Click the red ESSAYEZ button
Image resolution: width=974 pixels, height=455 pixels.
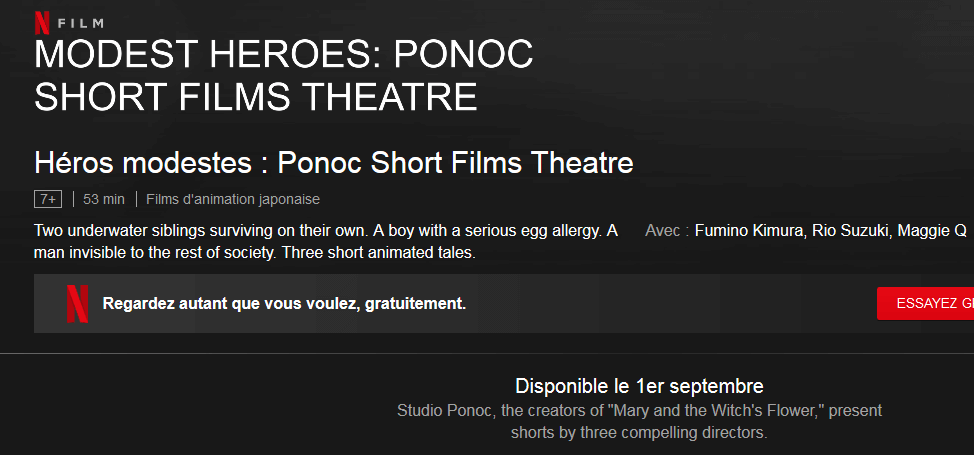click(x=926, y=303)
